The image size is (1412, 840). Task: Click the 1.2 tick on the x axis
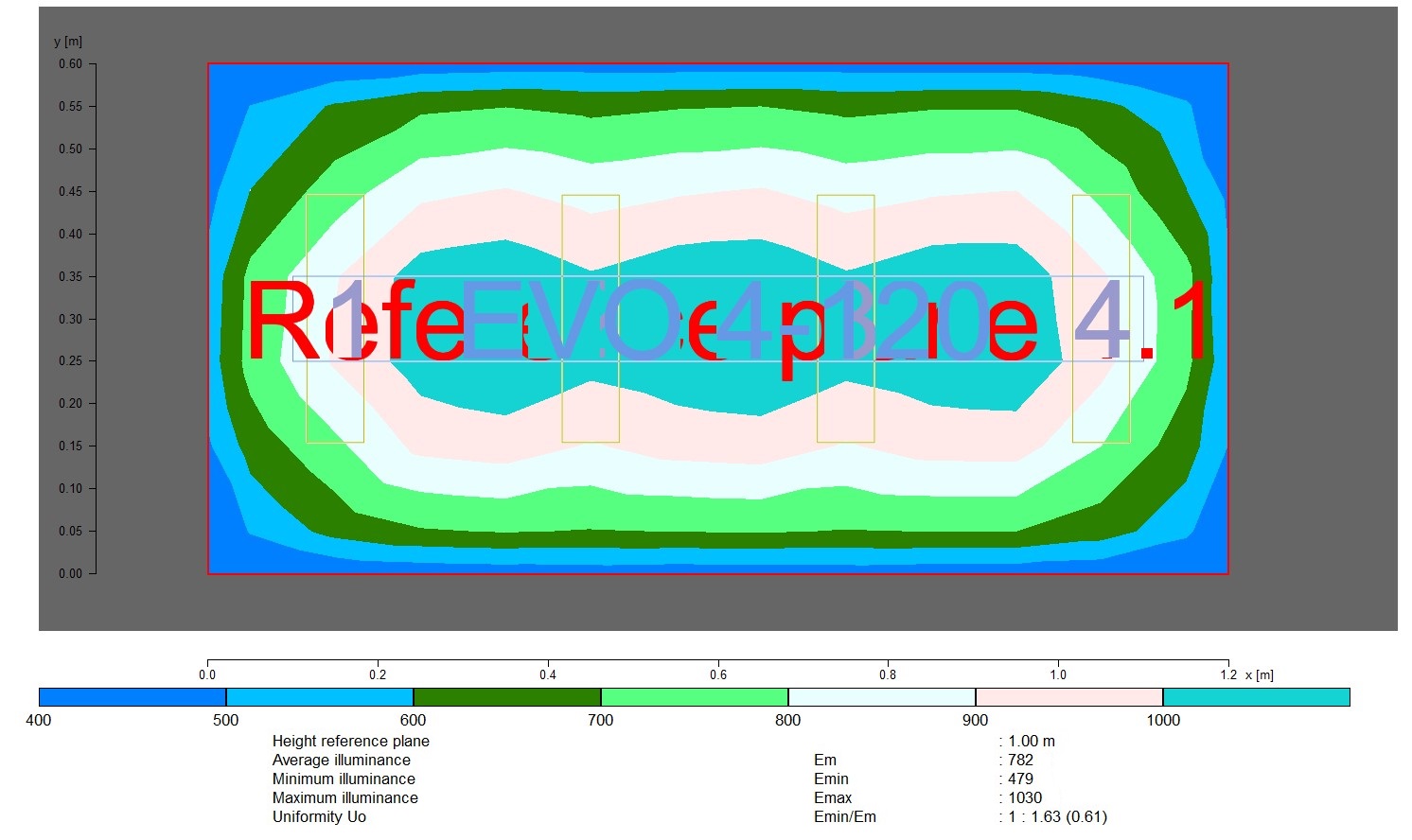click(x=1228, y=675)
